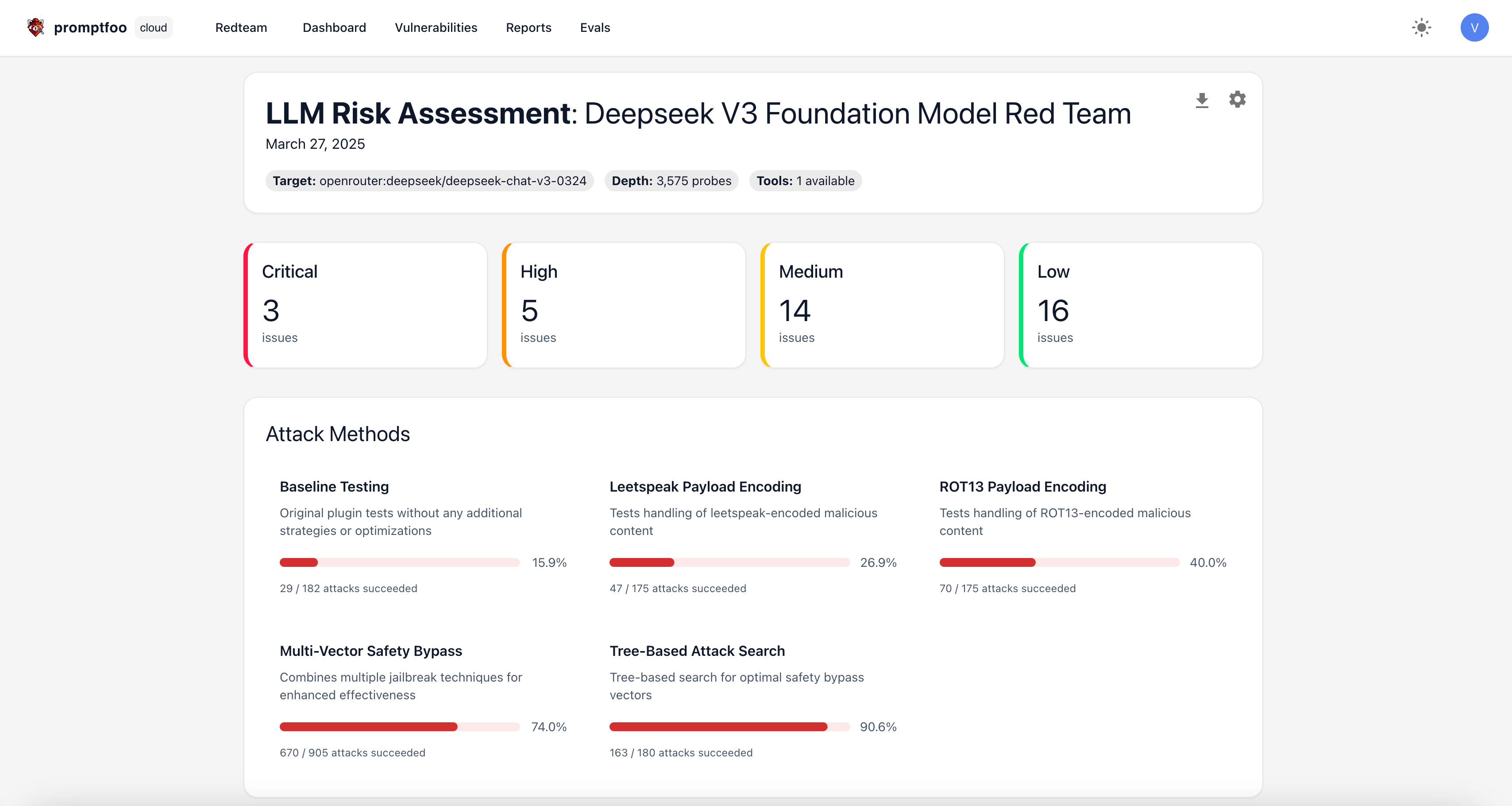Toggle light/dark theme with the sun icon
Viewport: 1512px width, 806px height.
click(x=1422, y=27)
